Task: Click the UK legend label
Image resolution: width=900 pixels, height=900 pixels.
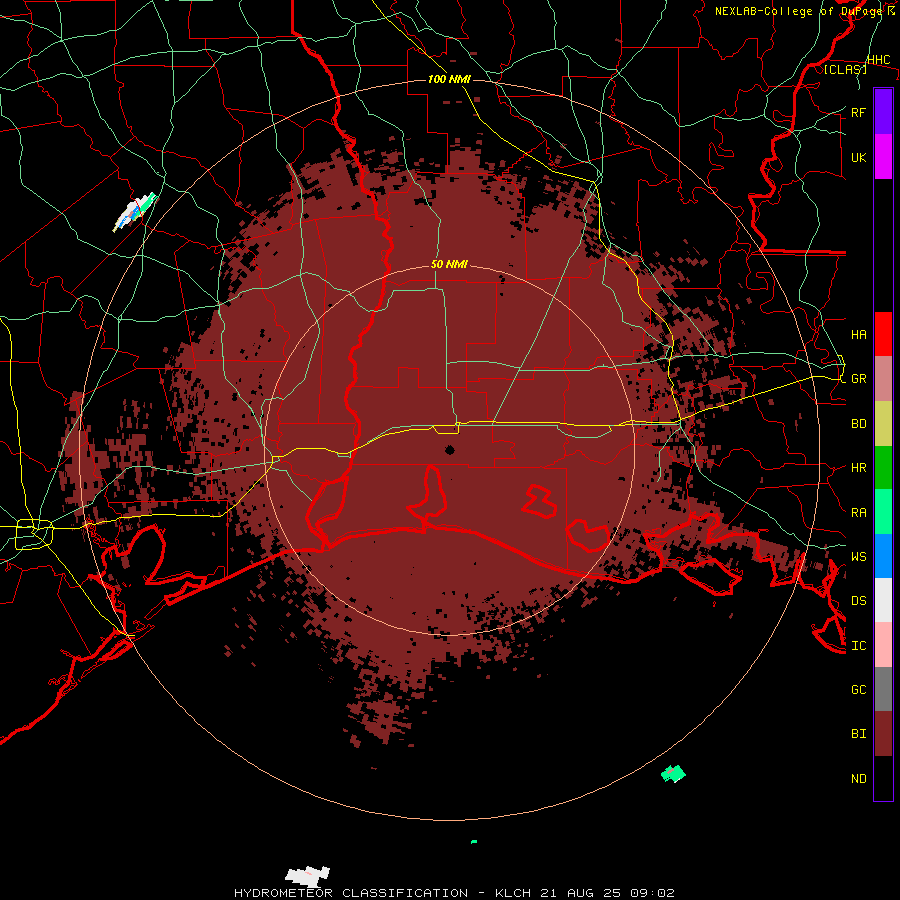Action: [x=858, y=157]
